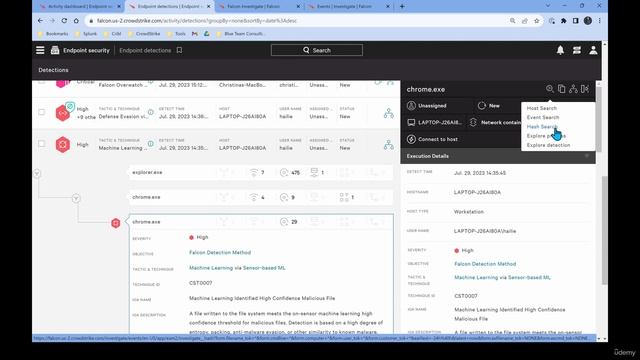
Task: Click the page vertical scrollbar thumb
Action: click(x=604, y=231)
